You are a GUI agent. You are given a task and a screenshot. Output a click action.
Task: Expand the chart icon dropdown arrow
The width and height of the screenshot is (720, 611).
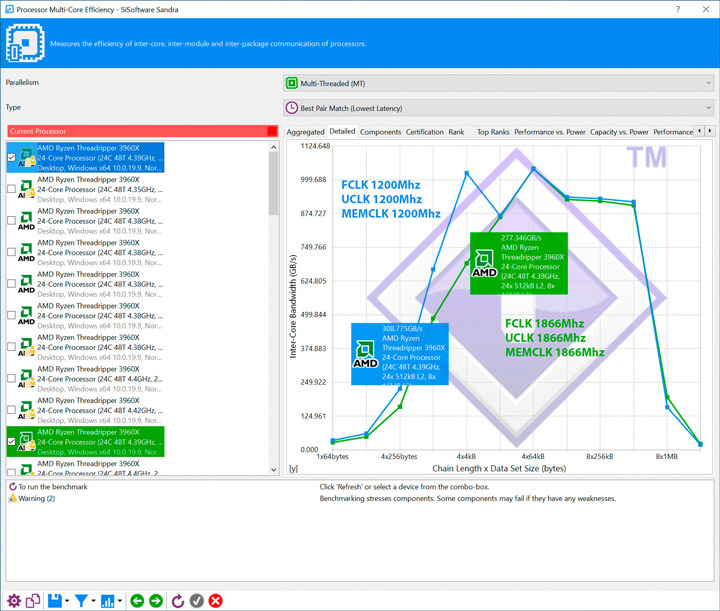coord(119,601)
